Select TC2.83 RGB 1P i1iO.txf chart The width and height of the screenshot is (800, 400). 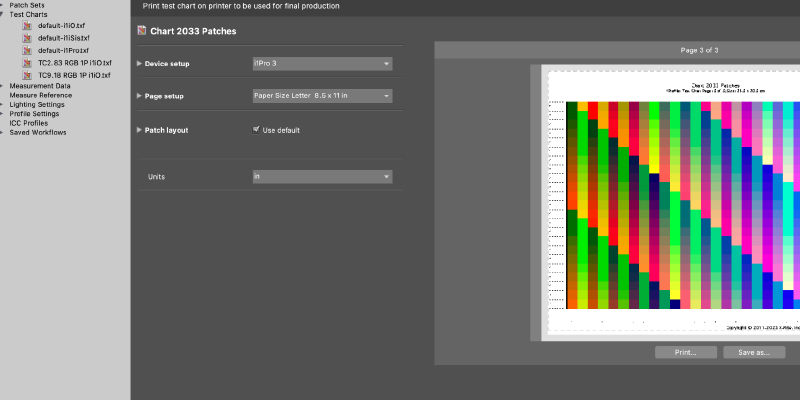pos(74,63)
